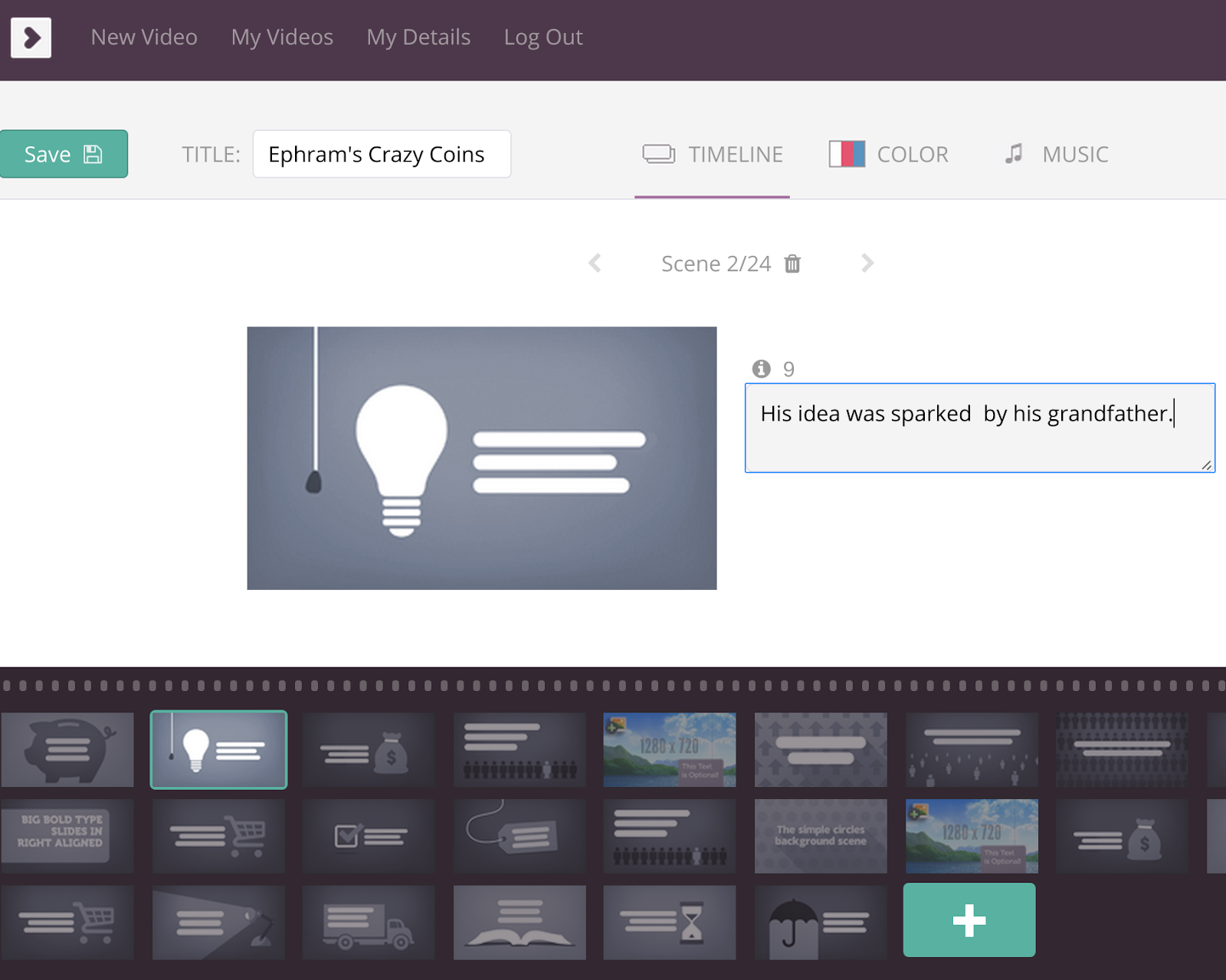Click the scene text box about grandfather
The height and width of the screenshot is (980, 1226).
tap(980, 428)
